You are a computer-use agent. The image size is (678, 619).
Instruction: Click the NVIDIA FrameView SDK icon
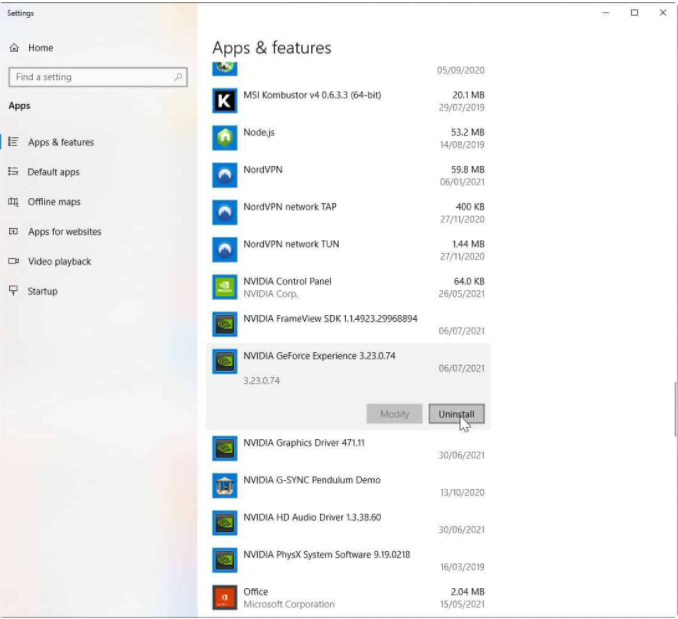(224, 324)
